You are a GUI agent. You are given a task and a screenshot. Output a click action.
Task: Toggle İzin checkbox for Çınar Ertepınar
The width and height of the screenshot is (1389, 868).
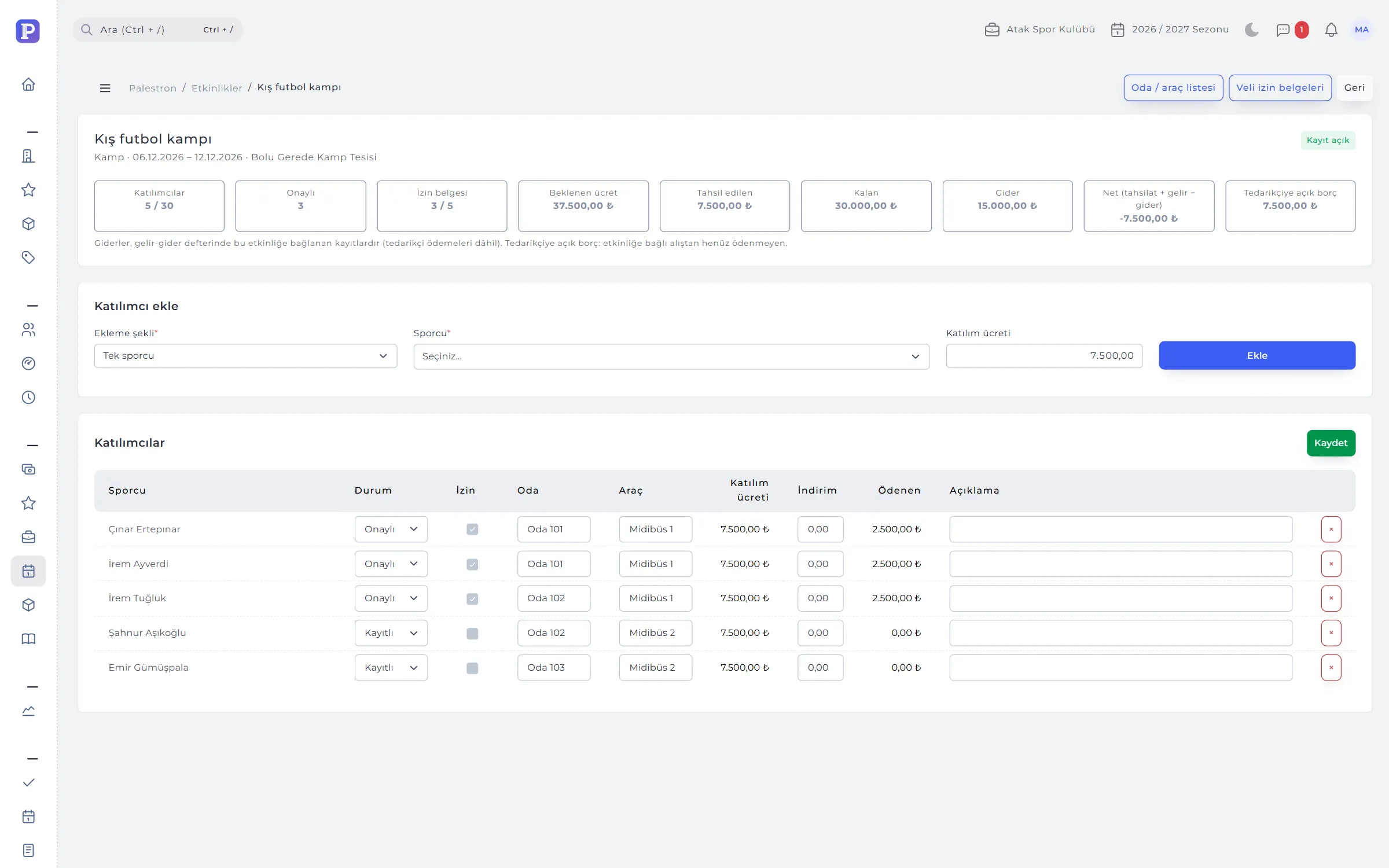tap(472, 529)
